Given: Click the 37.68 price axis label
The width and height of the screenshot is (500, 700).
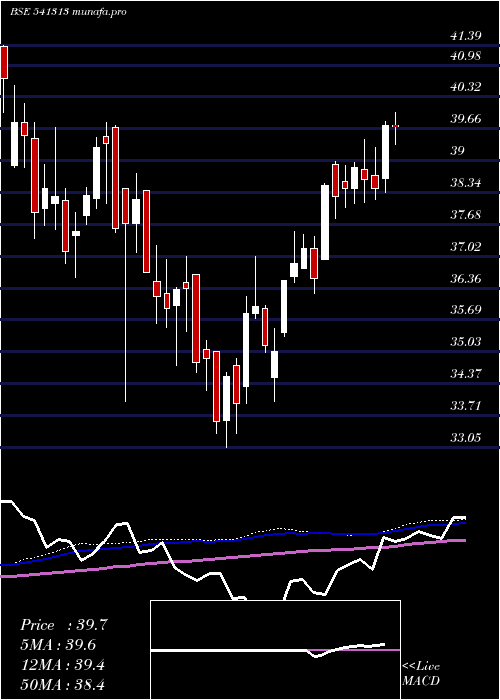Looking at the screenshot, I should [466, 215].
